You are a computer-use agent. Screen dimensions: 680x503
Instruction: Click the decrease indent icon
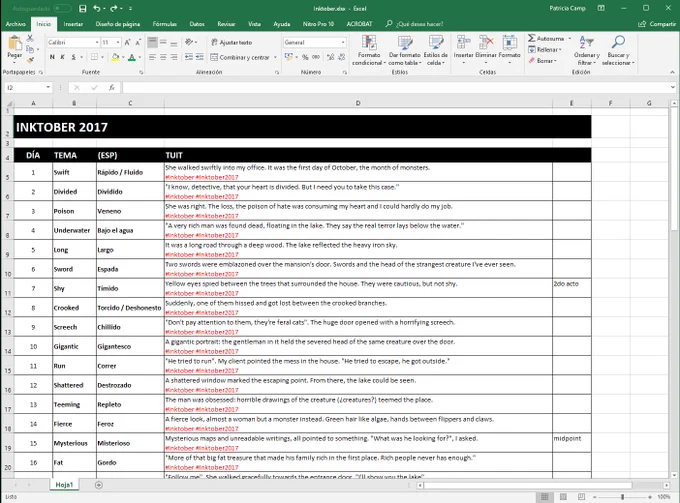189,57
